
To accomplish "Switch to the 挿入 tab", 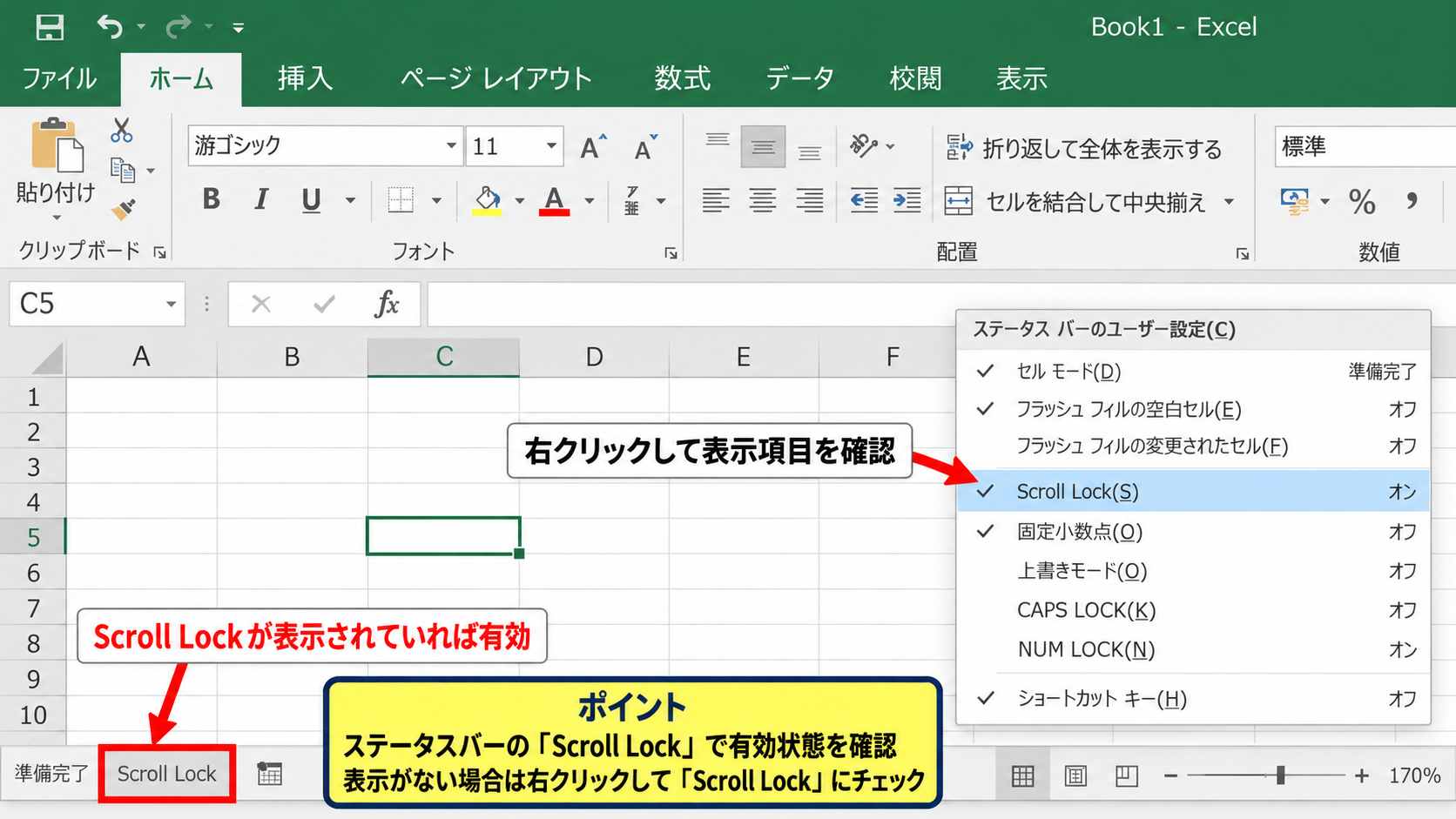I will click(305, 79).
